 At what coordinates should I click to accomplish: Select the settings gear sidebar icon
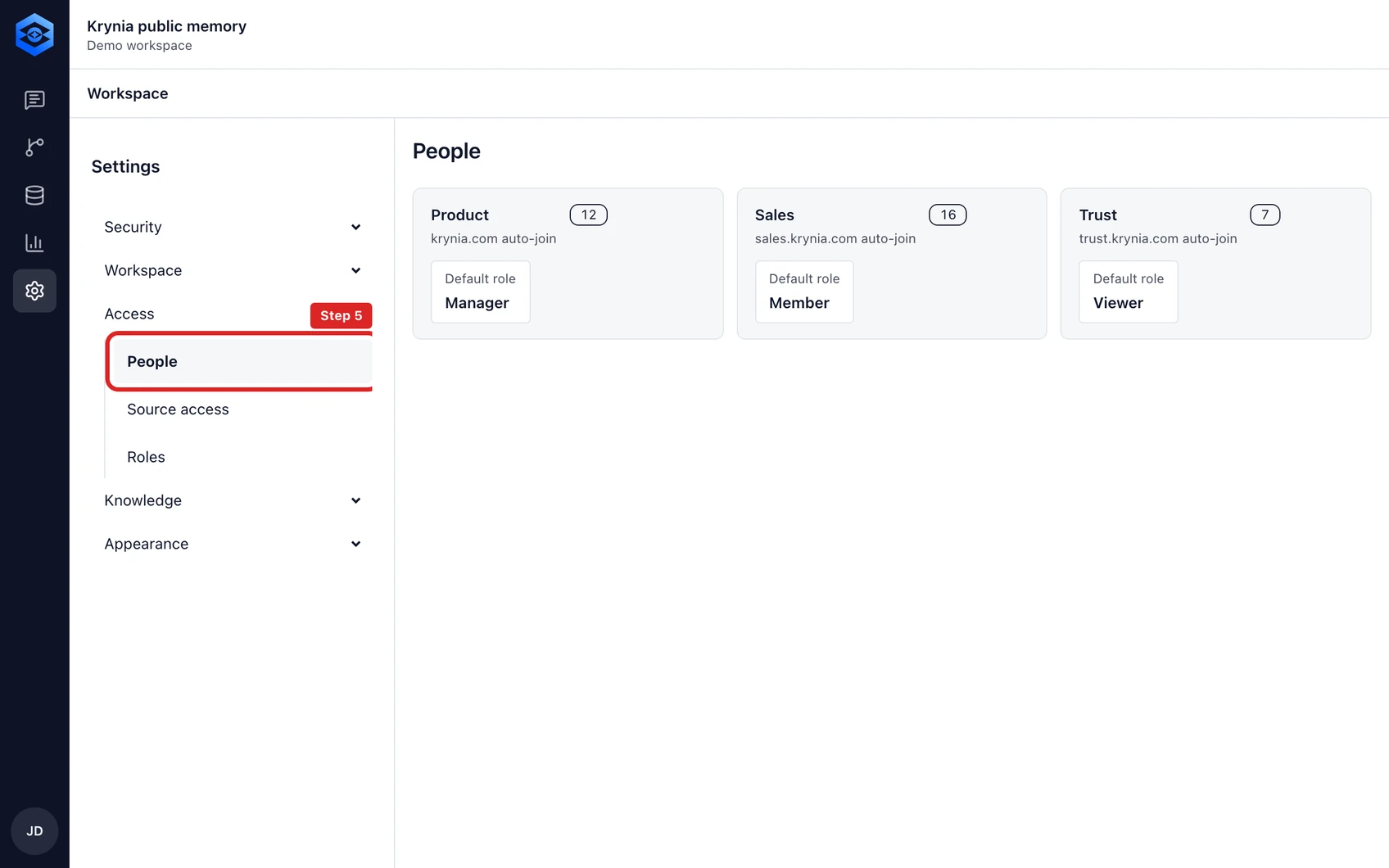point(34,291)
